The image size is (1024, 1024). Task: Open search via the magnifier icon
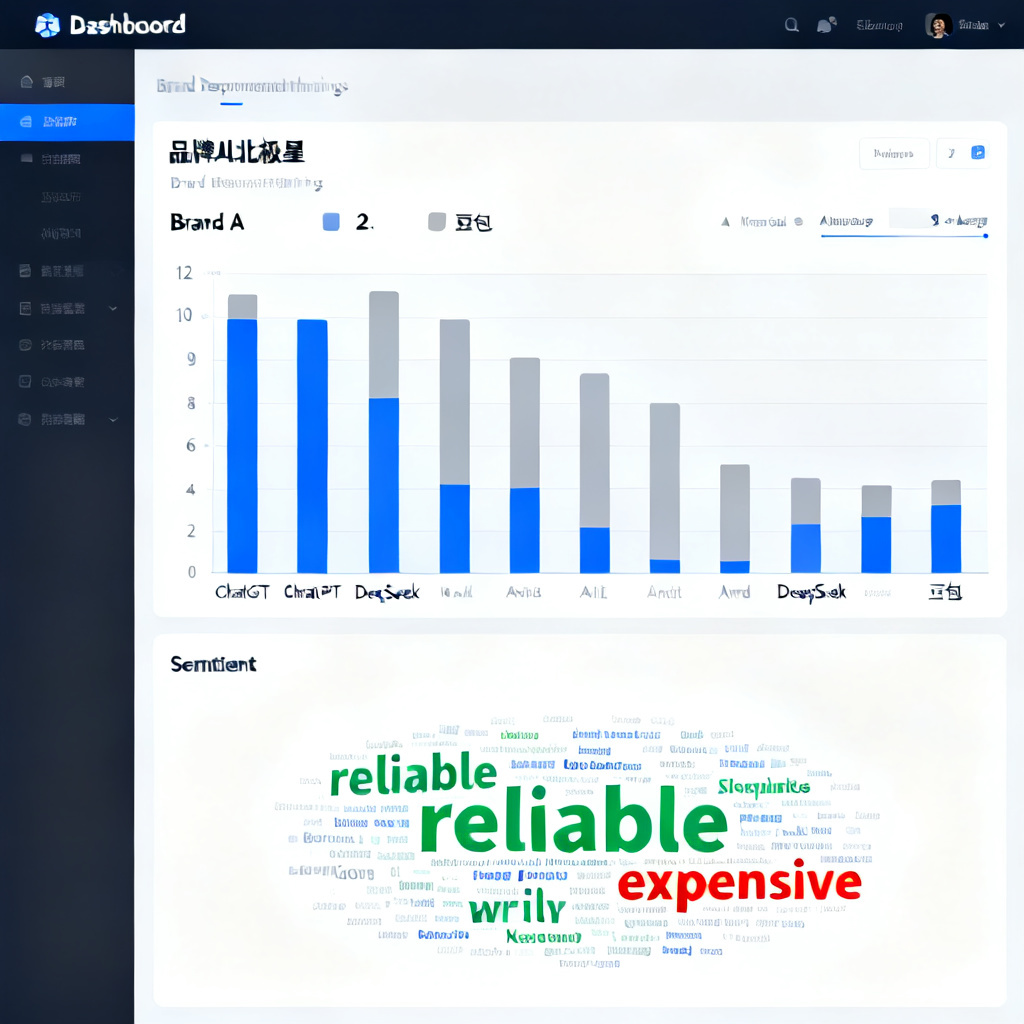pyautogui.click(x=792, y=25)
